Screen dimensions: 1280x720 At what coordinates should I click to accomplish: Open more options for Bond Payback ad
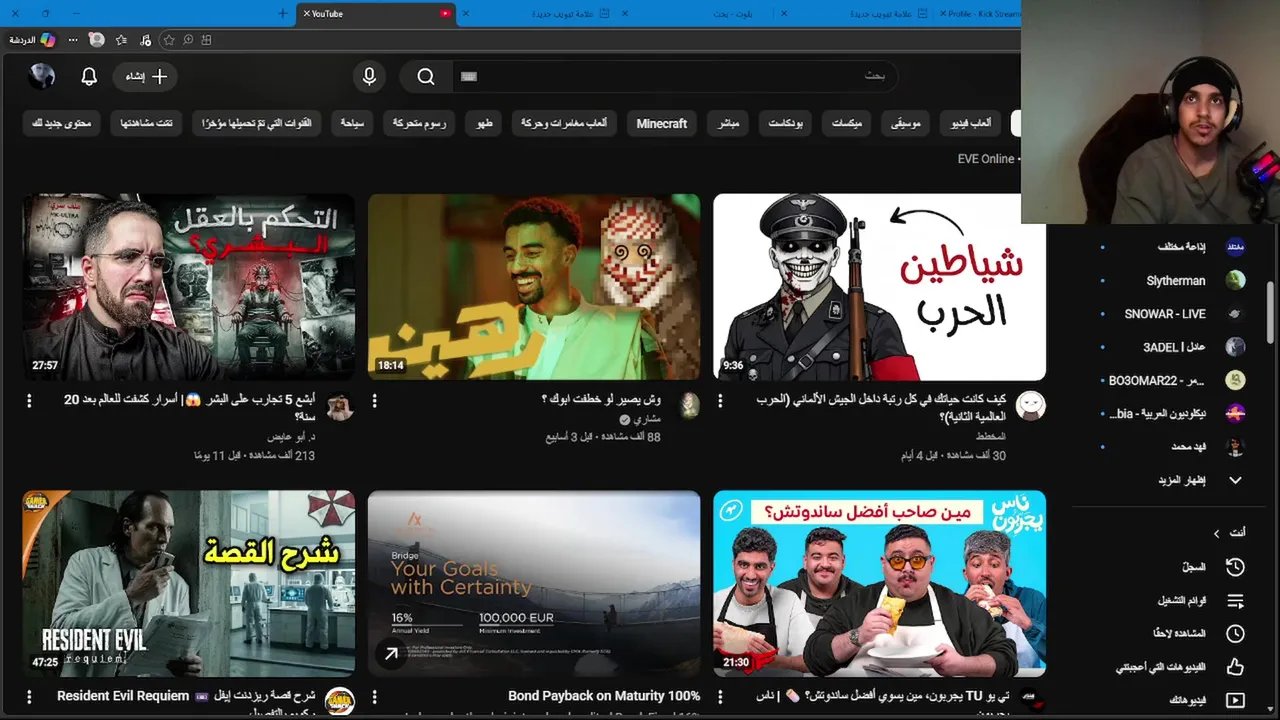pyautogui.click(x=374, y=696)
